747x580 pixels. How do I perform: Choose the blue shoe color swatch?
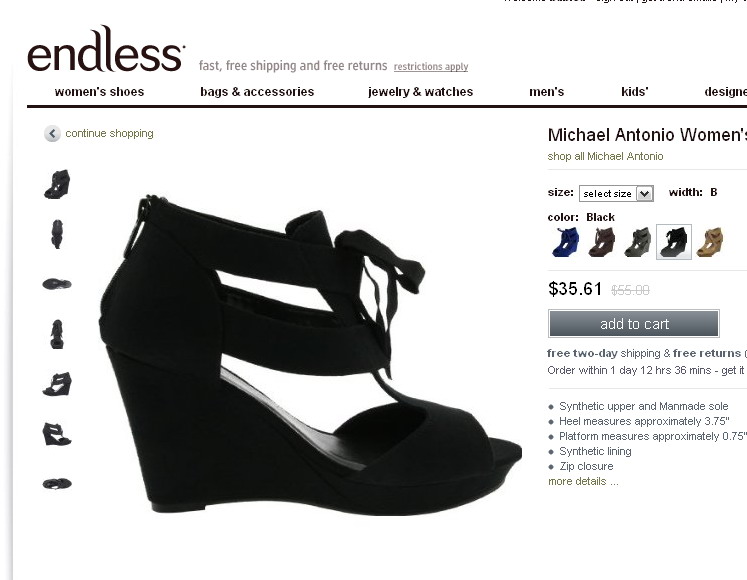coord(565,242)
